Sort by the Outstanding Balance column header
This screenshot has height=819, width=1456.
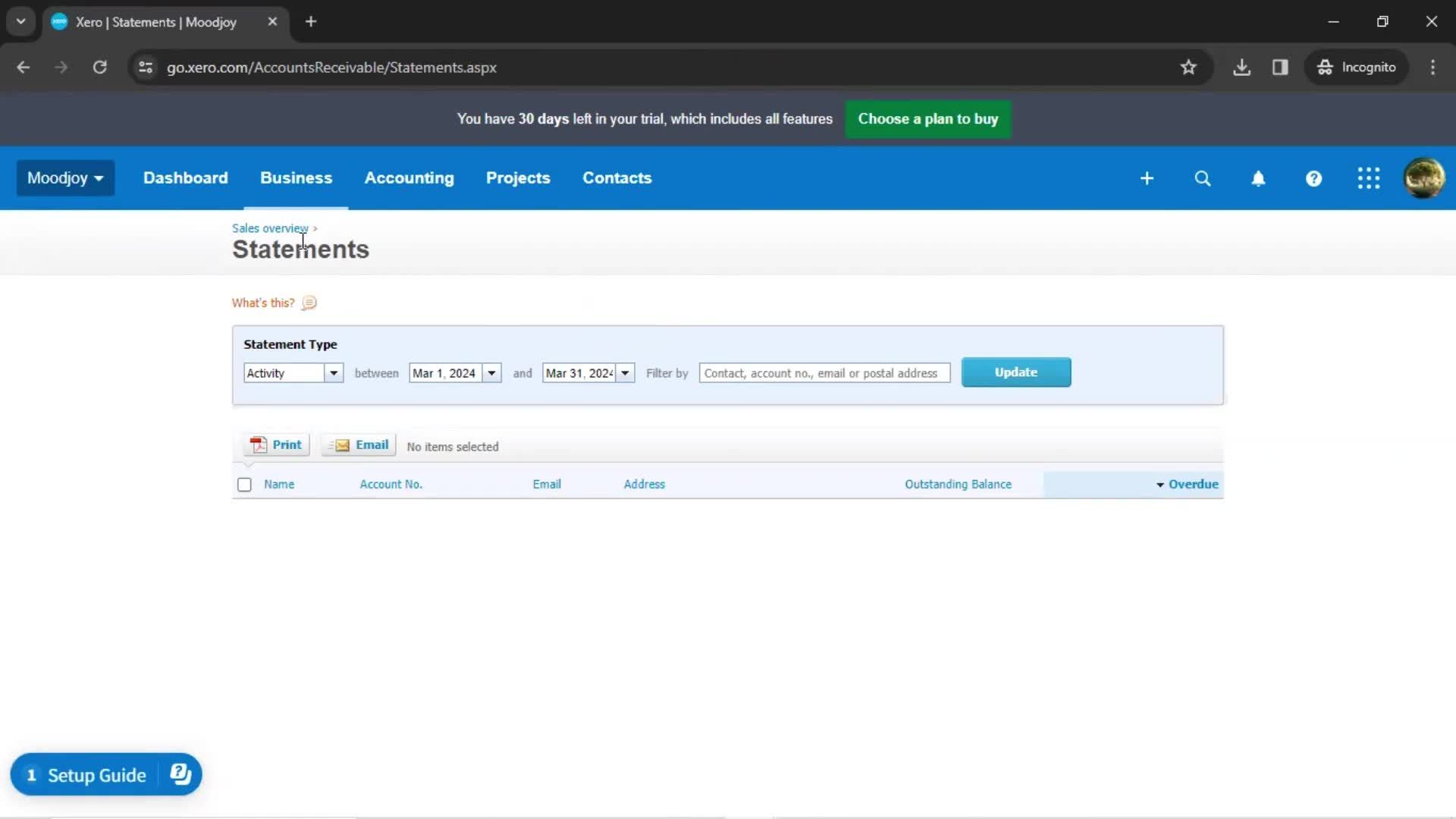(958, 485)
